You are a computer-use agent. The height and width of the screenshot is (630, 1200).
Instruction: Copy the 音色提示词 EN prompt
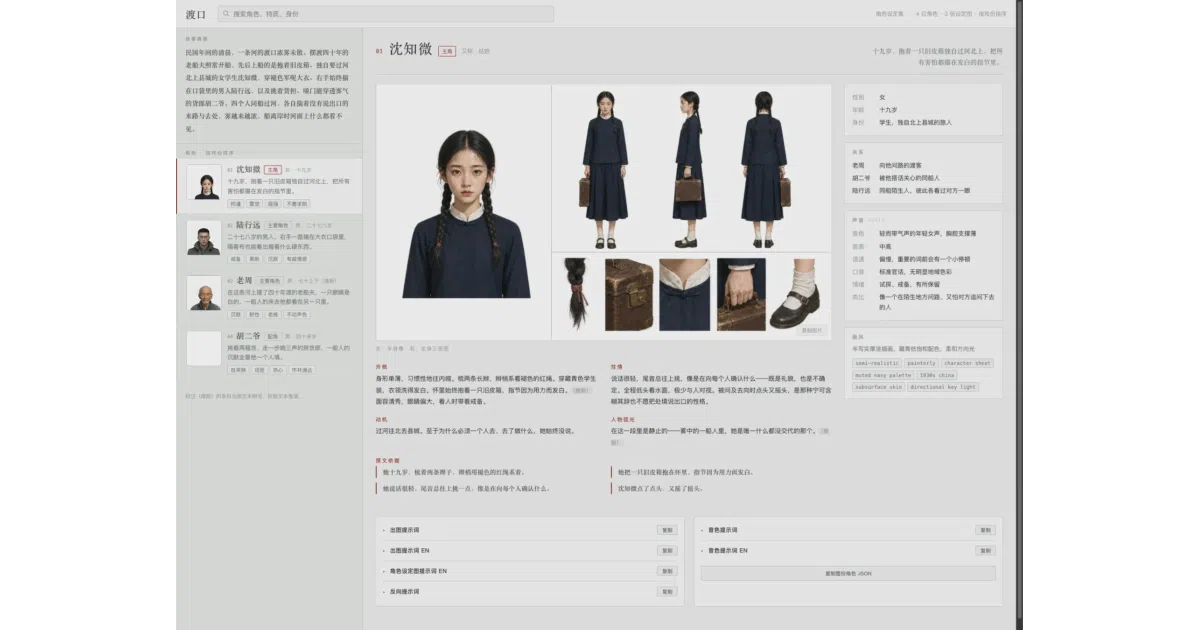tap(985, 550)
